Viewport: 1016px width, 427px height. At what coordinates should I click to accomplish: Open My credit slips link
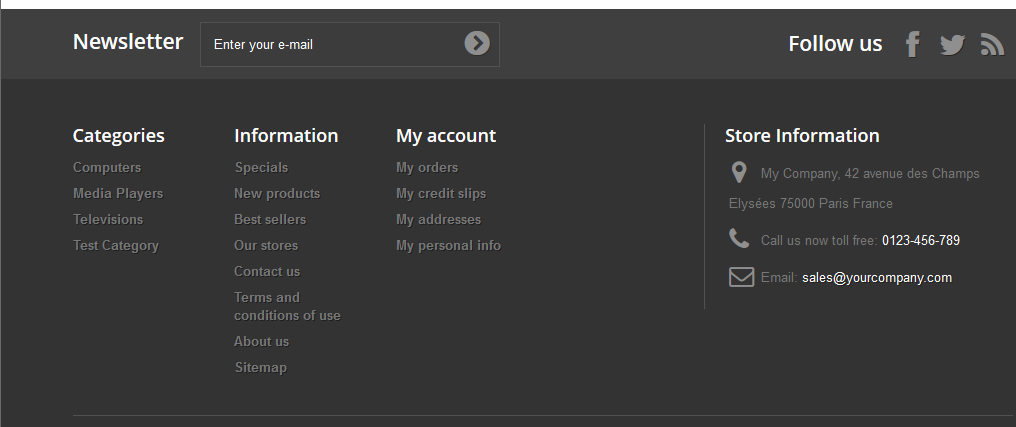pos(441,193)
